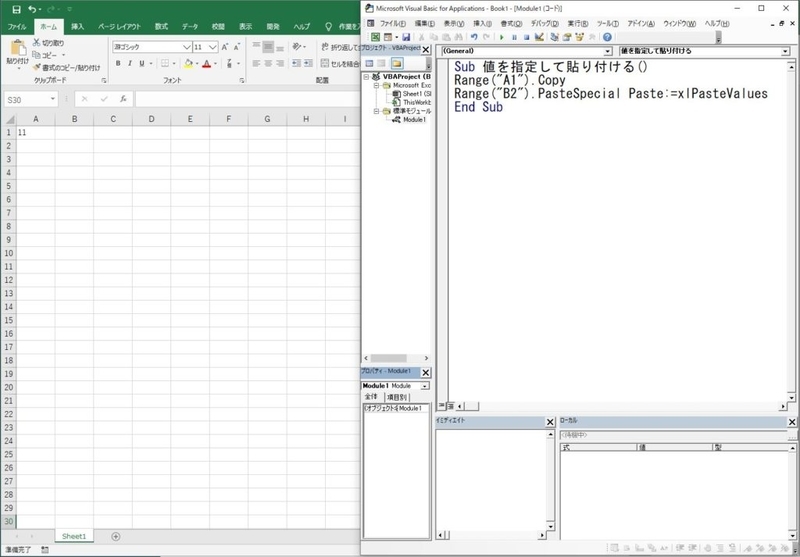Click the decrease indent button

[x=296, y=63]
